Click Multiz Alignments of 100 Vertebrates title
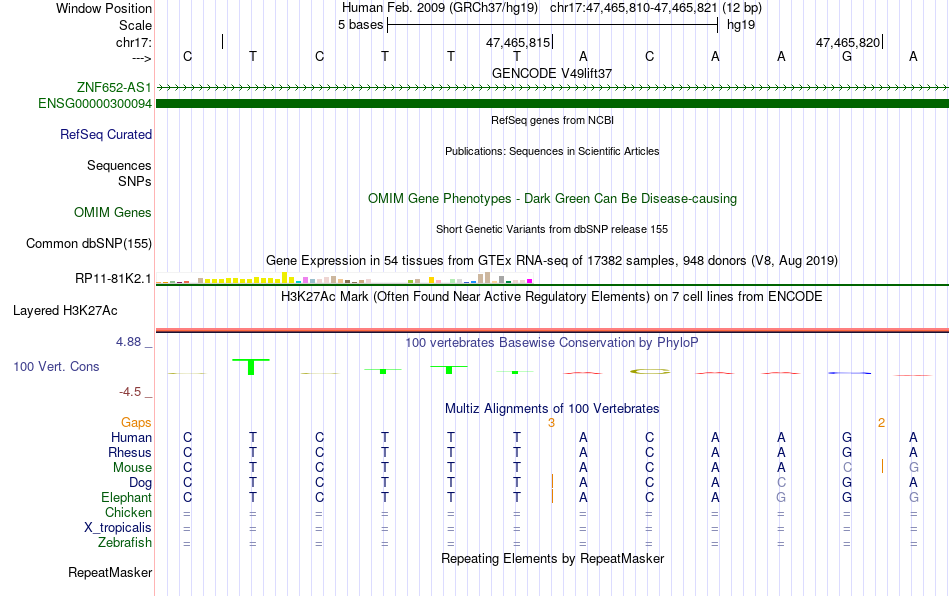This screenshot has width=950, height=596. pos(552,408)
